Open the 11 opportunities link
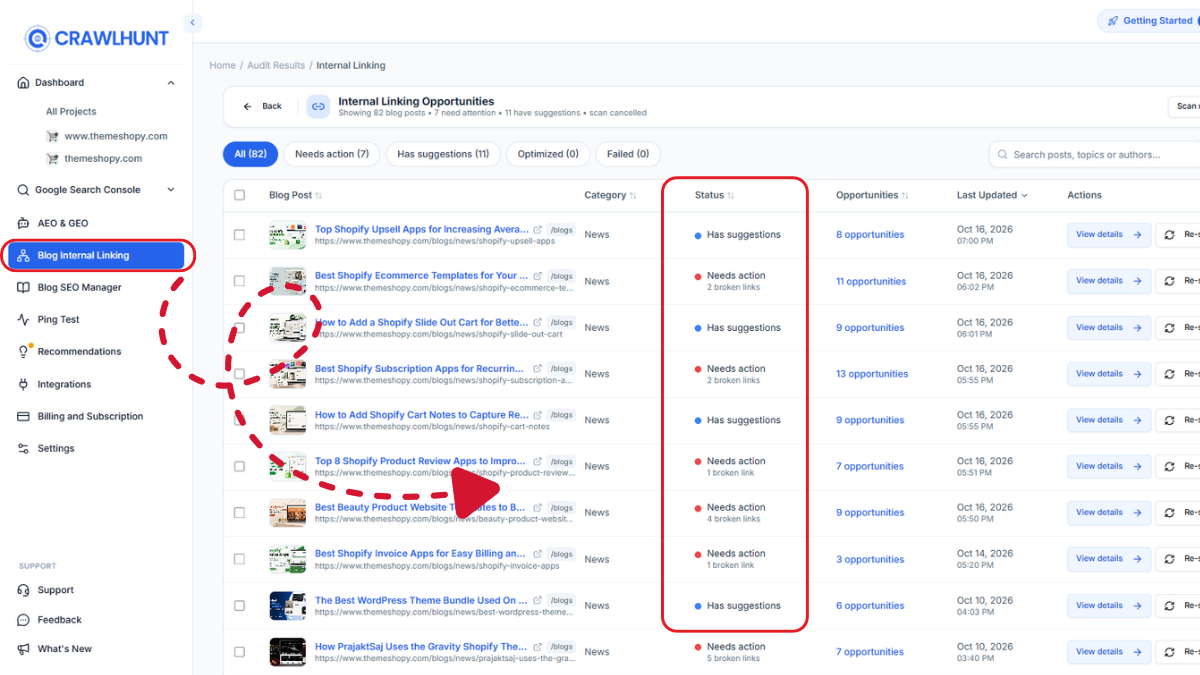 870,281
